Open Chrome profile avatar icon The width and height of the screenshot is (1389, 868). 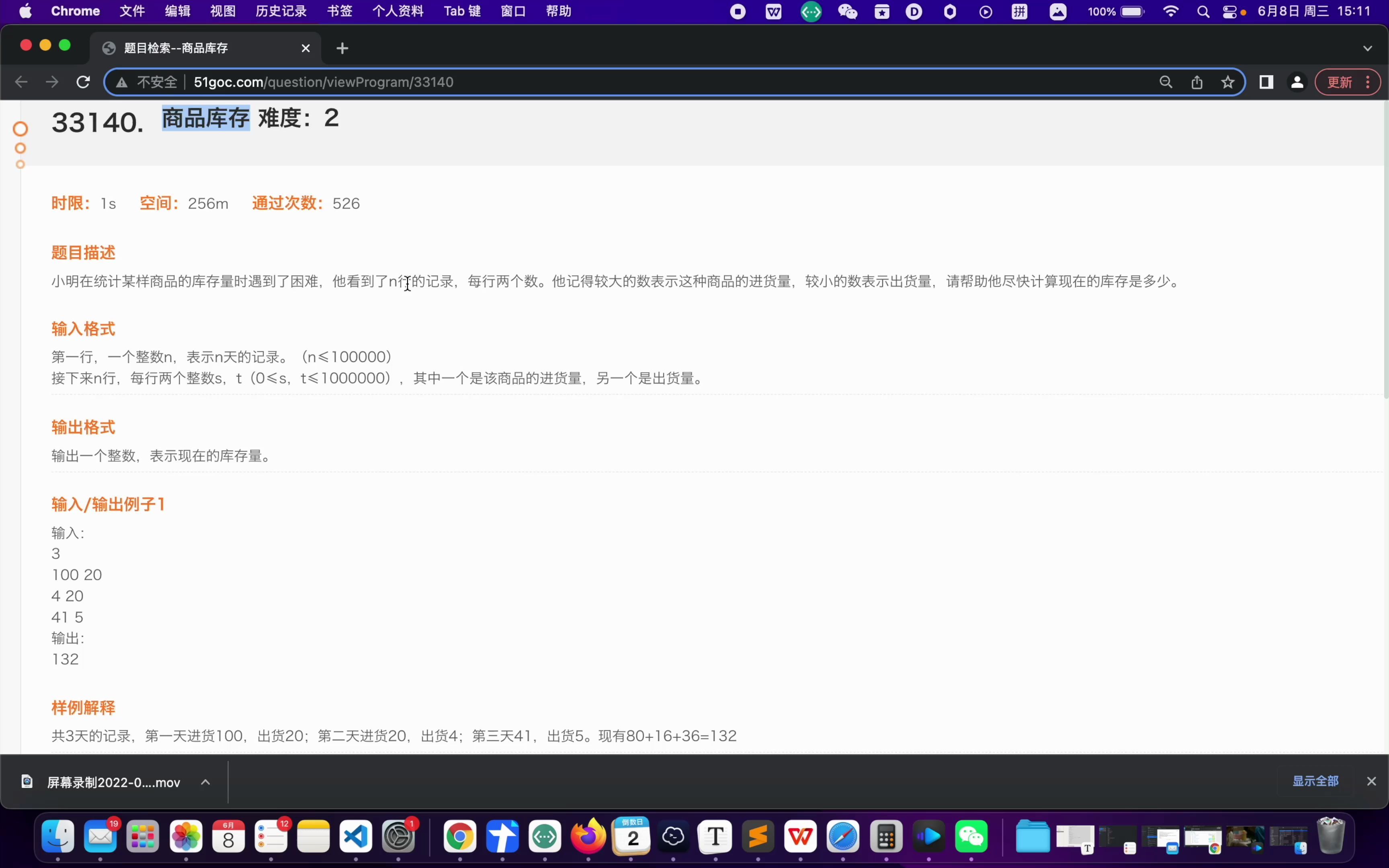coord(1297,82)
